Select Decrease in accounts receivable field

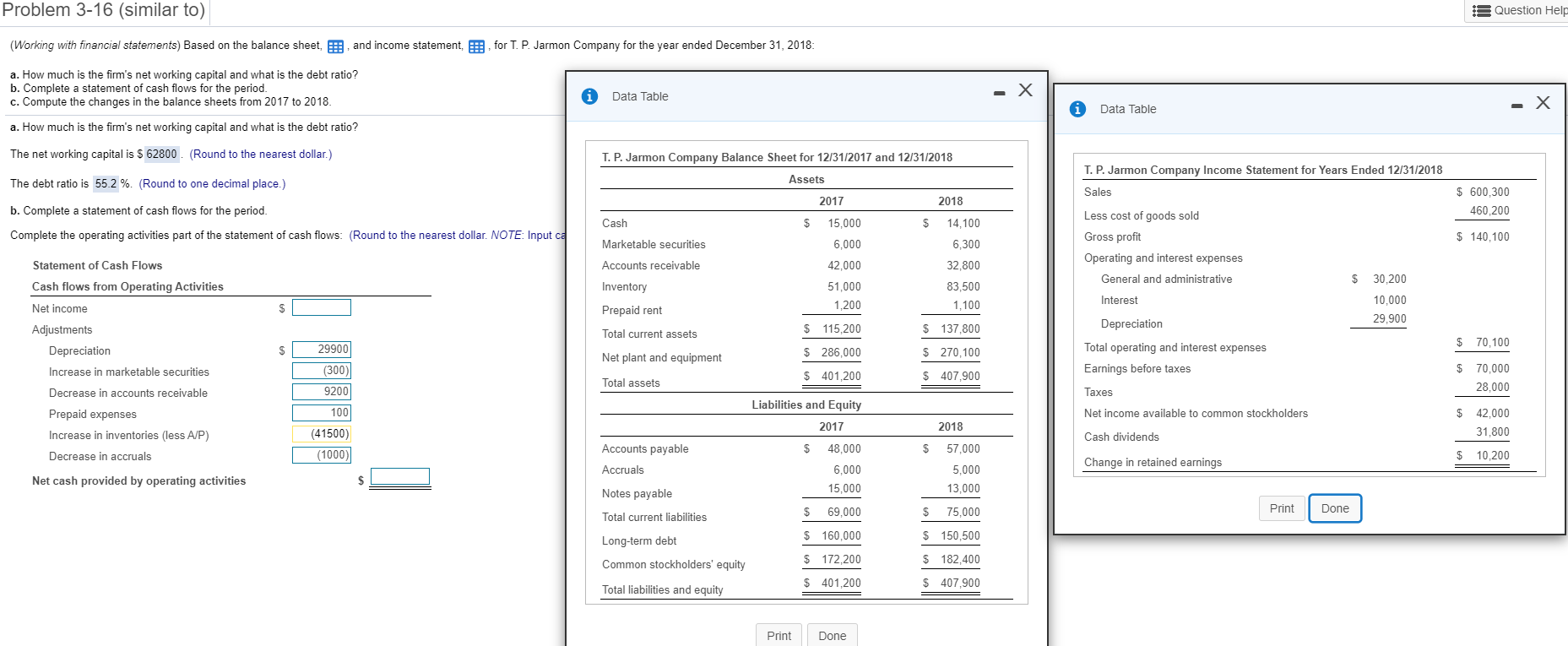coord(322,392)
